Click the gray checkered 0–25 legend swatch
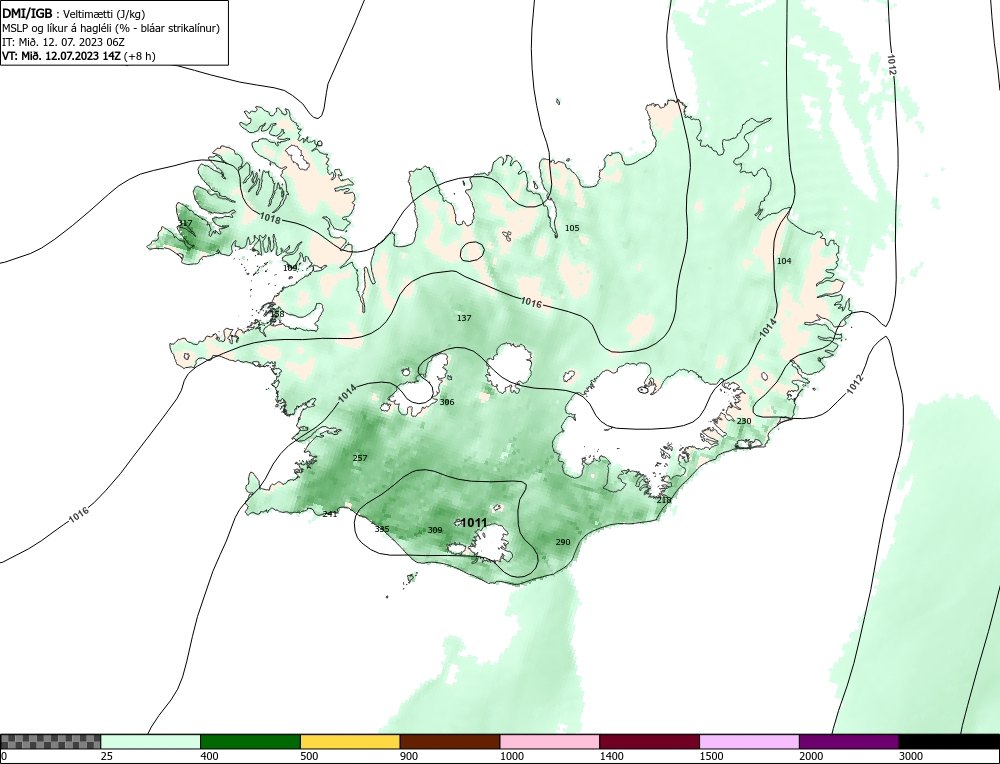Image resolution: width=1000 pixels, height=764 pixels. click(x=50, y=741)
